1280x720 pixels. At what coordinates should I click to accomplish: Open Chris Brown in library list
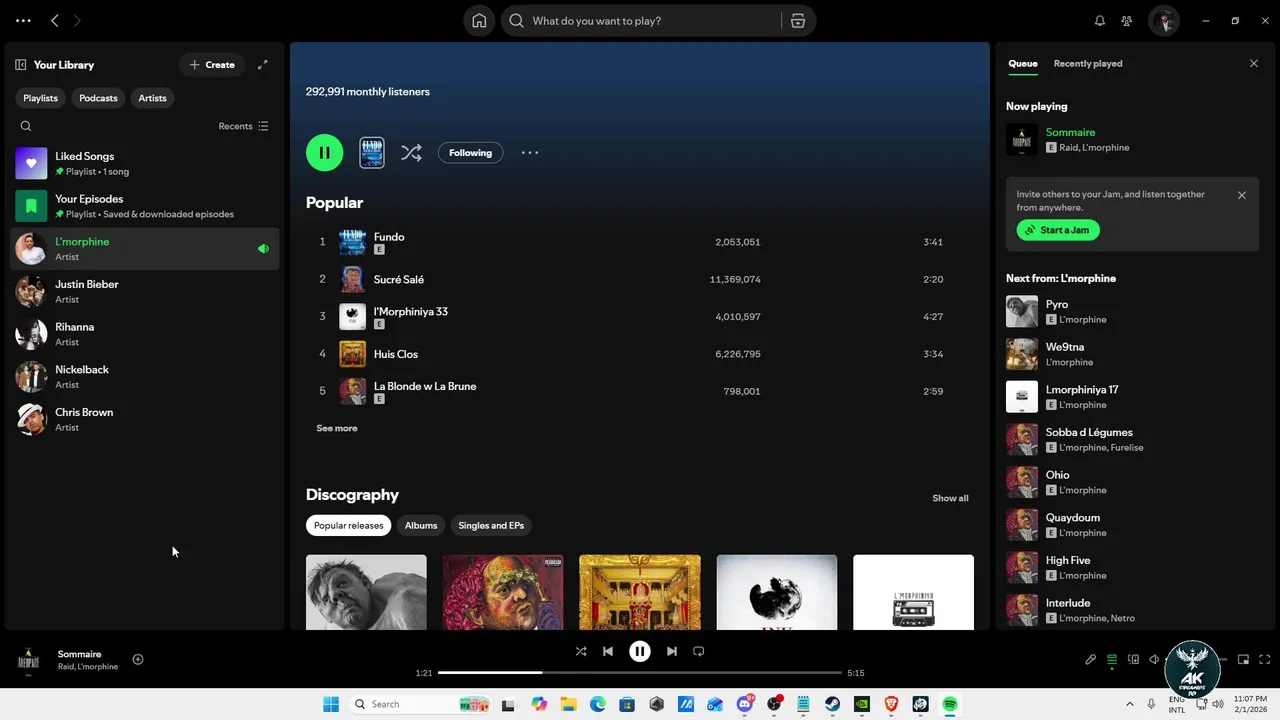(145, 419)
